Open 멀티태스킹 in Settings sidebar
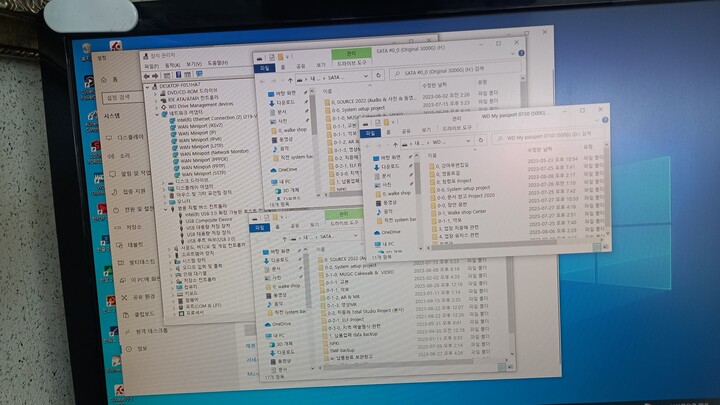 pyautogui.click(x=136, y=262)
